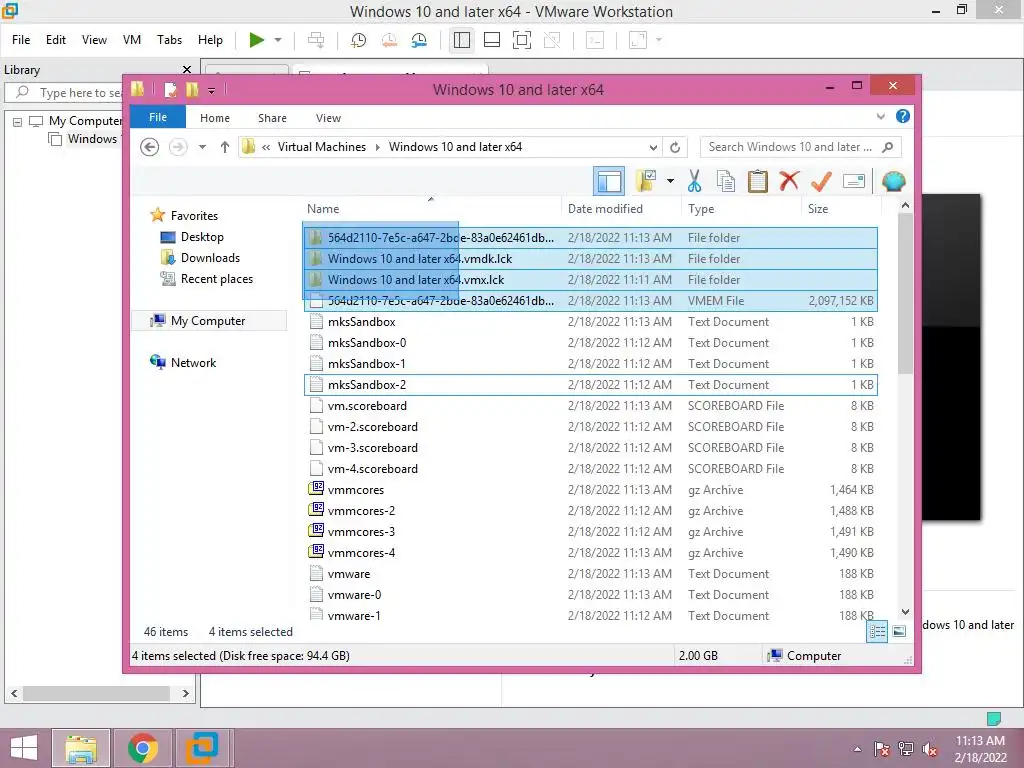The width and height of the screenshot is (1024, 768).
Task: Open properties with the orange checkmark icon
Action: tap(821, 181)
